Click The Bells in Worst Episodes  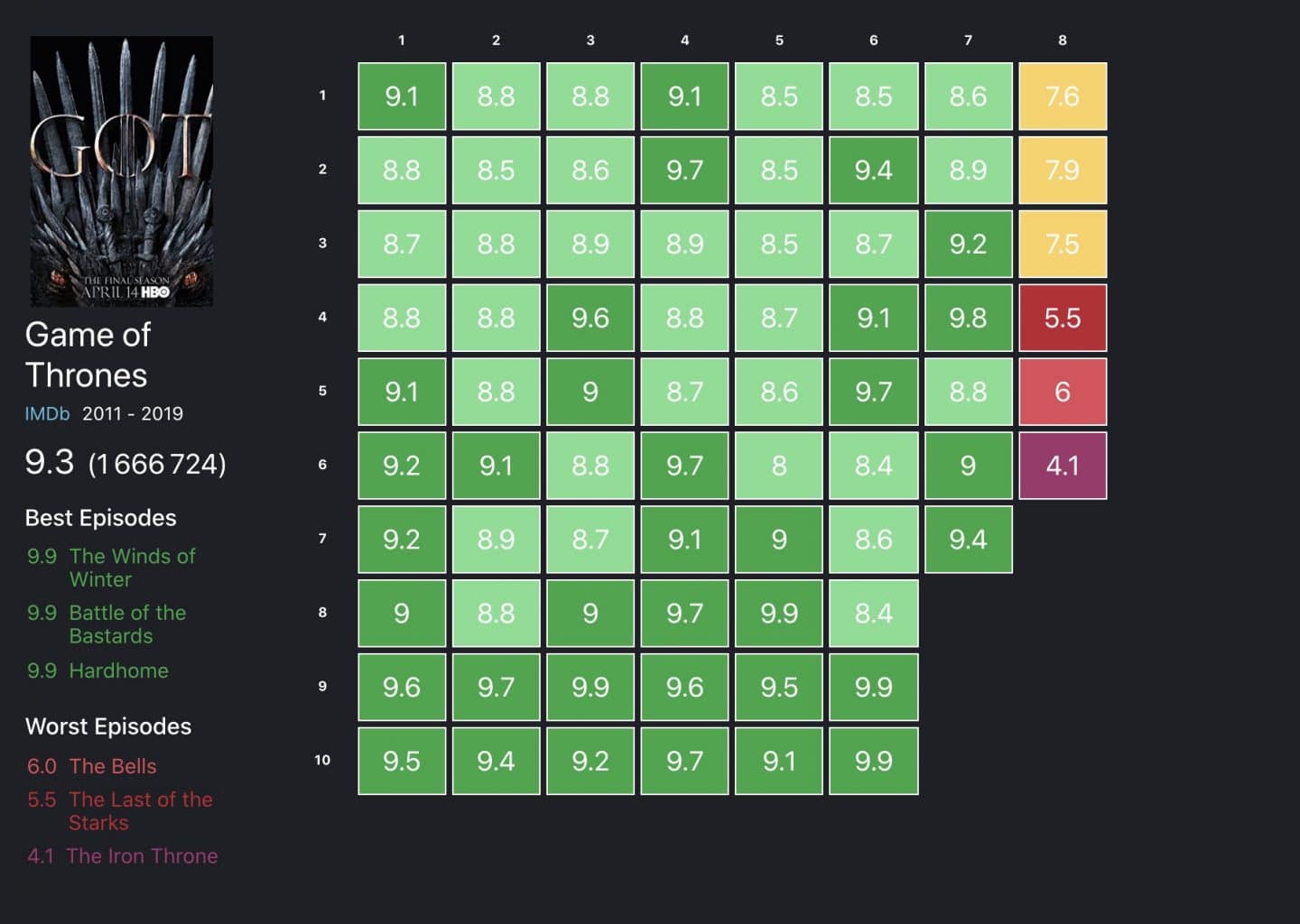pos(113,766)
